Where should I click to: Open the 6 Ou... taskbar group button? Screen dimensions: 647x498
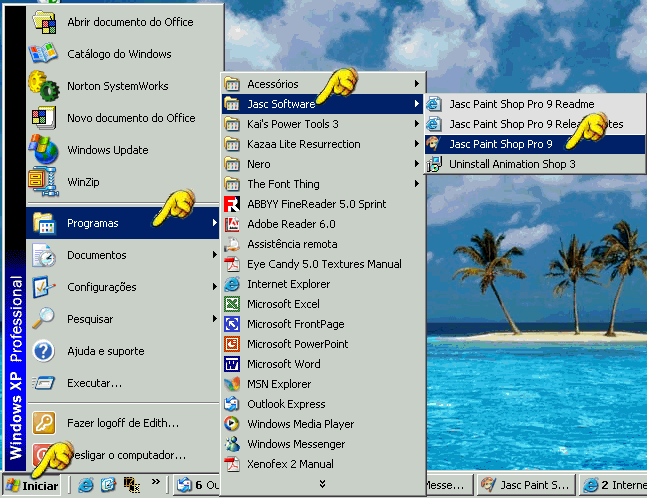point(197,485)
